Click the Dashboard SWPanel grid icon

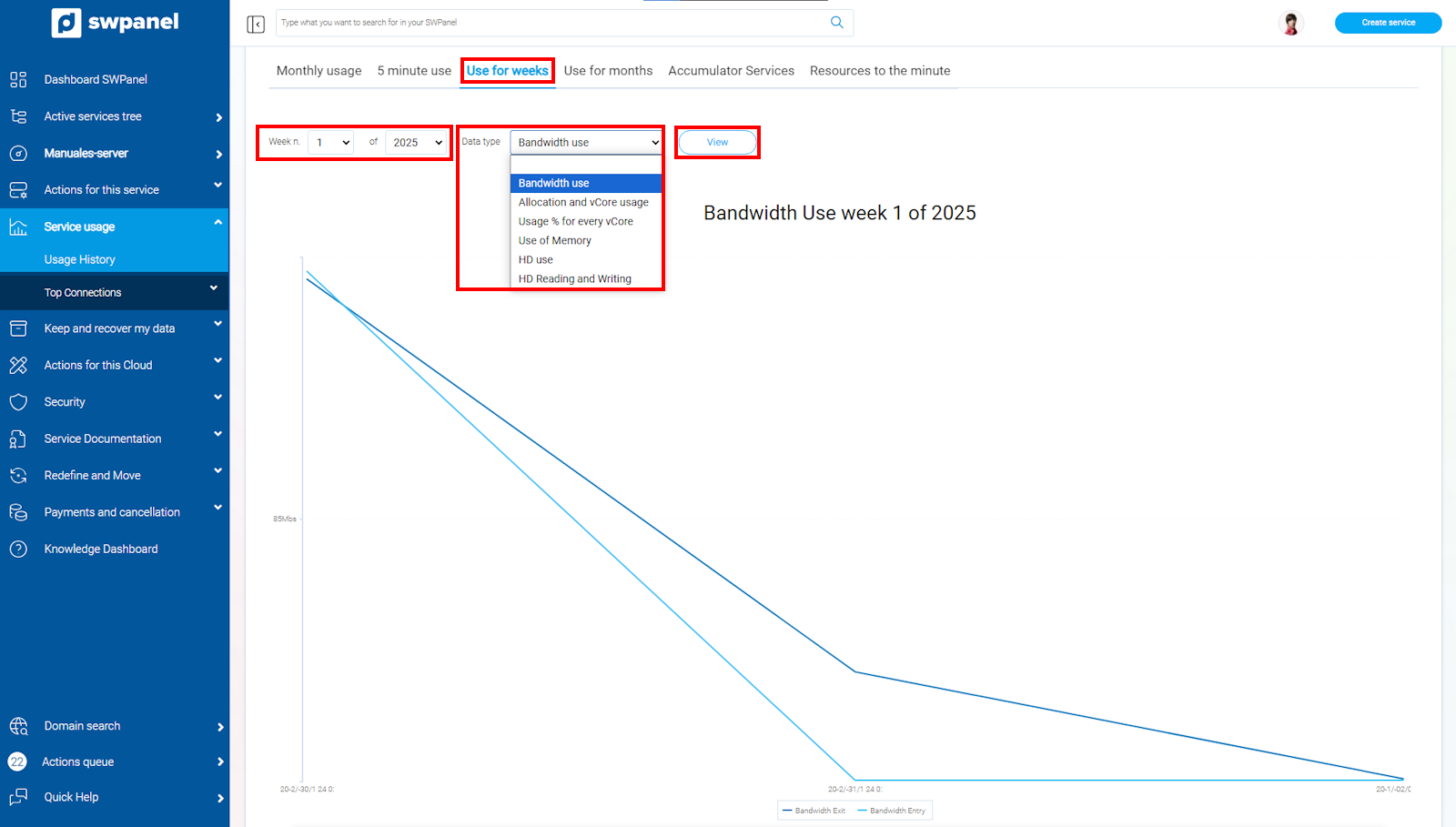pos(18,79)
